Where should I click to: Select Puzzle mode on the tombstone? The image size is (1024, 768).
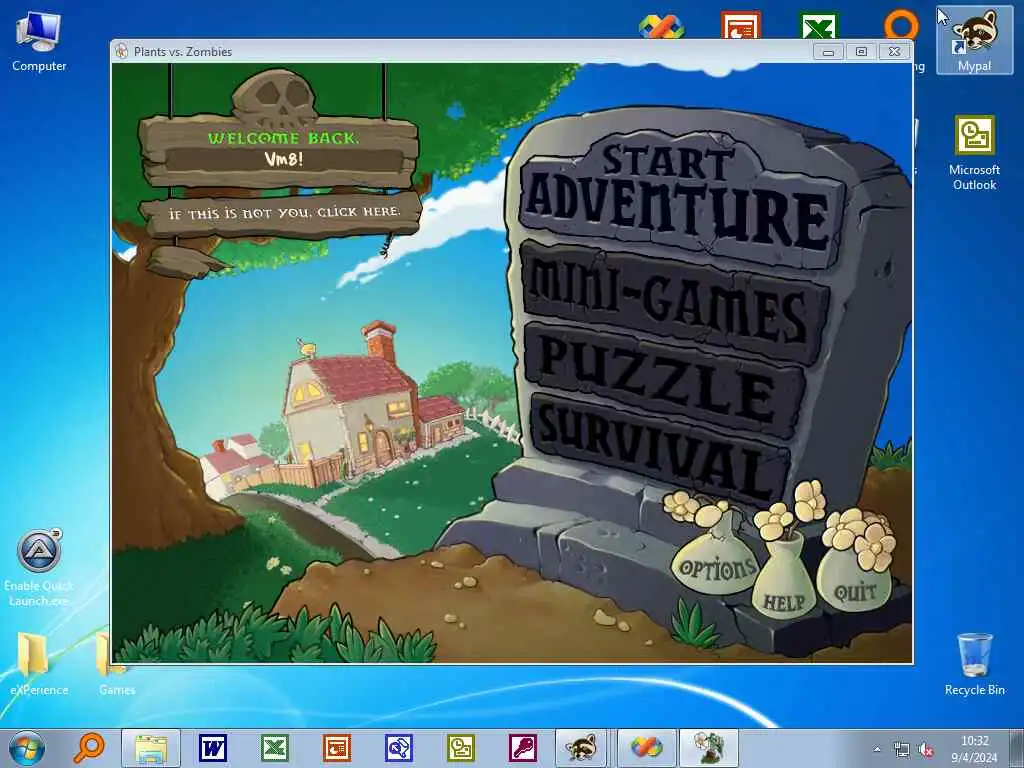[x=663, y=379]
